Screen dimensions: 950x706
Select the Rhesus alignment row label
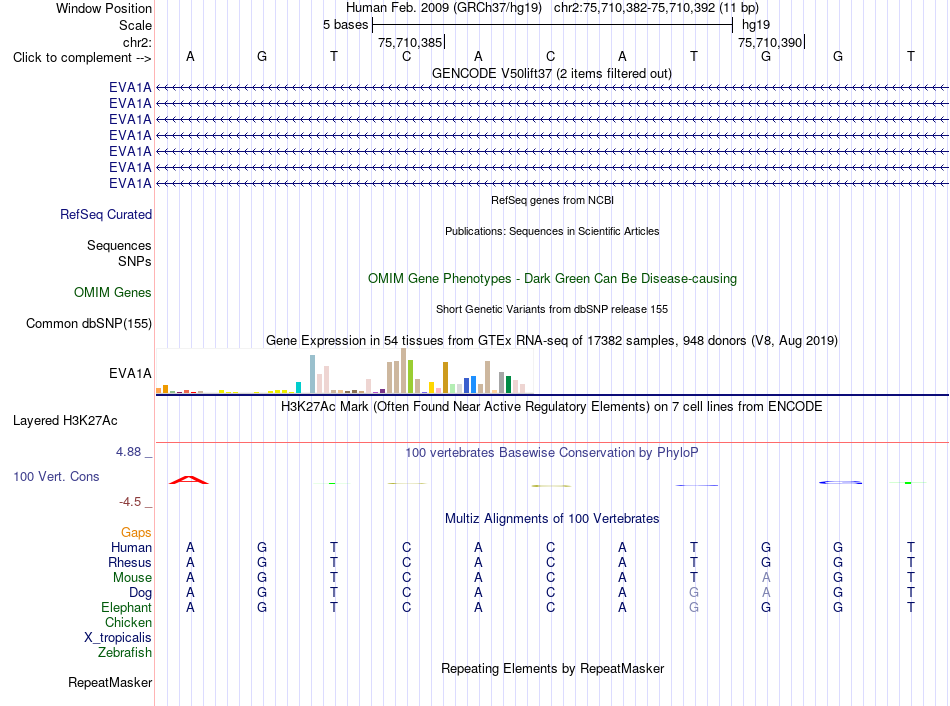click(x=130, y=563)
